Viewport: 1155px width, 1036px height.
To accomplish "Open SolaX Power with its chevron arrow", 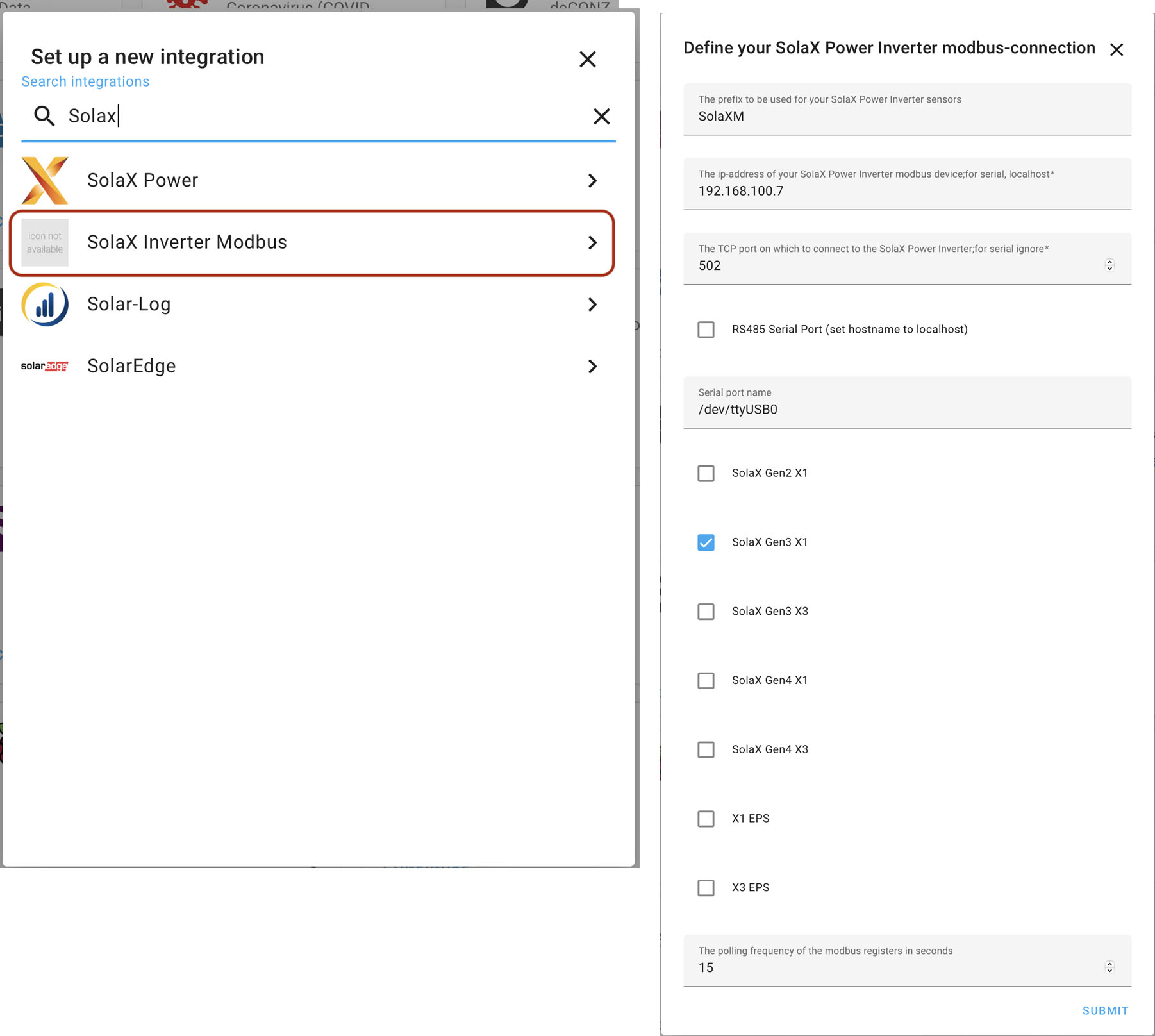I will [x=592, y=180].
